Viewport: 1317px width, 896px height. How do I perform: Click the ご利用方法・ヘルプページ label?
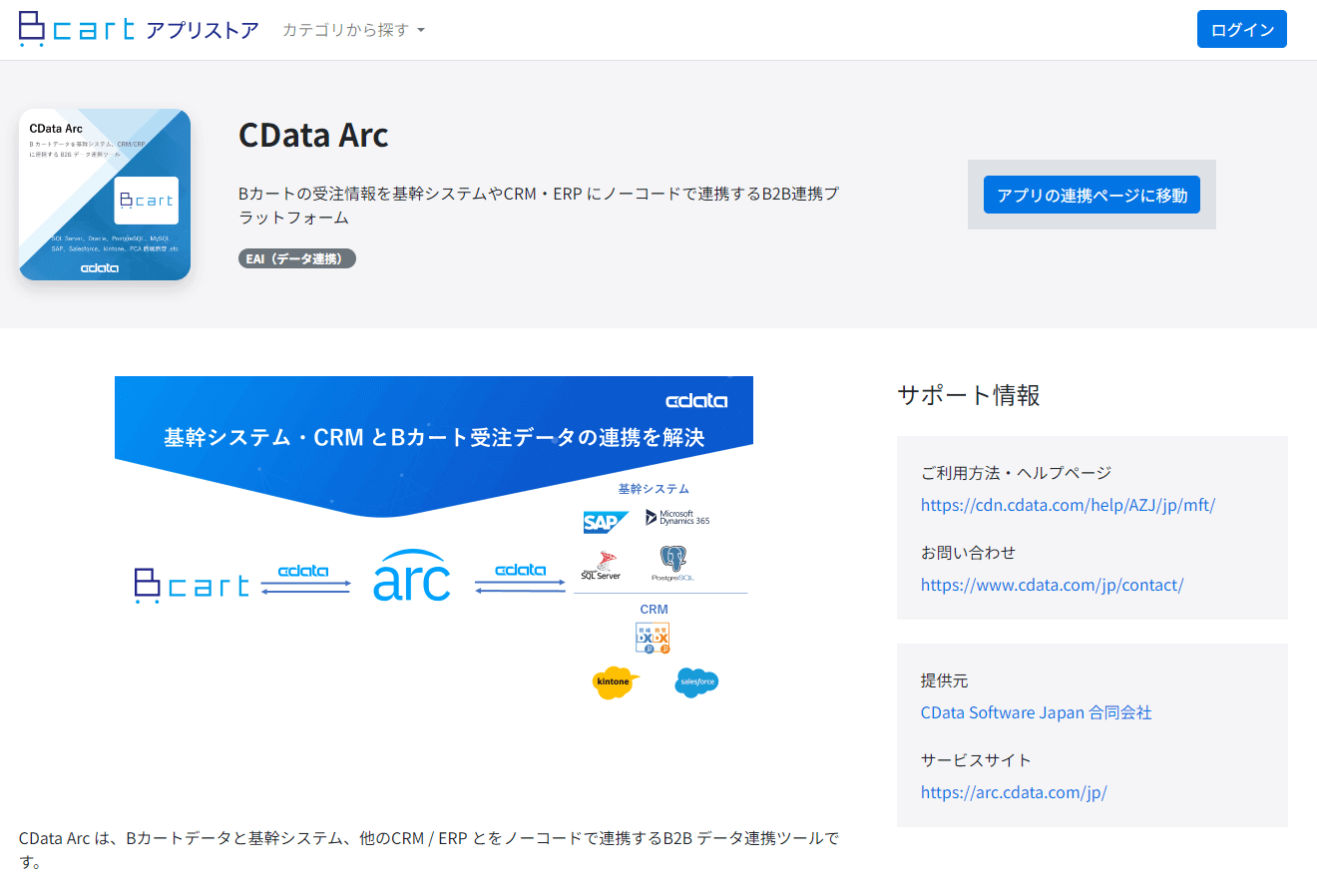pyautogui.click(x=1016, y=473)
